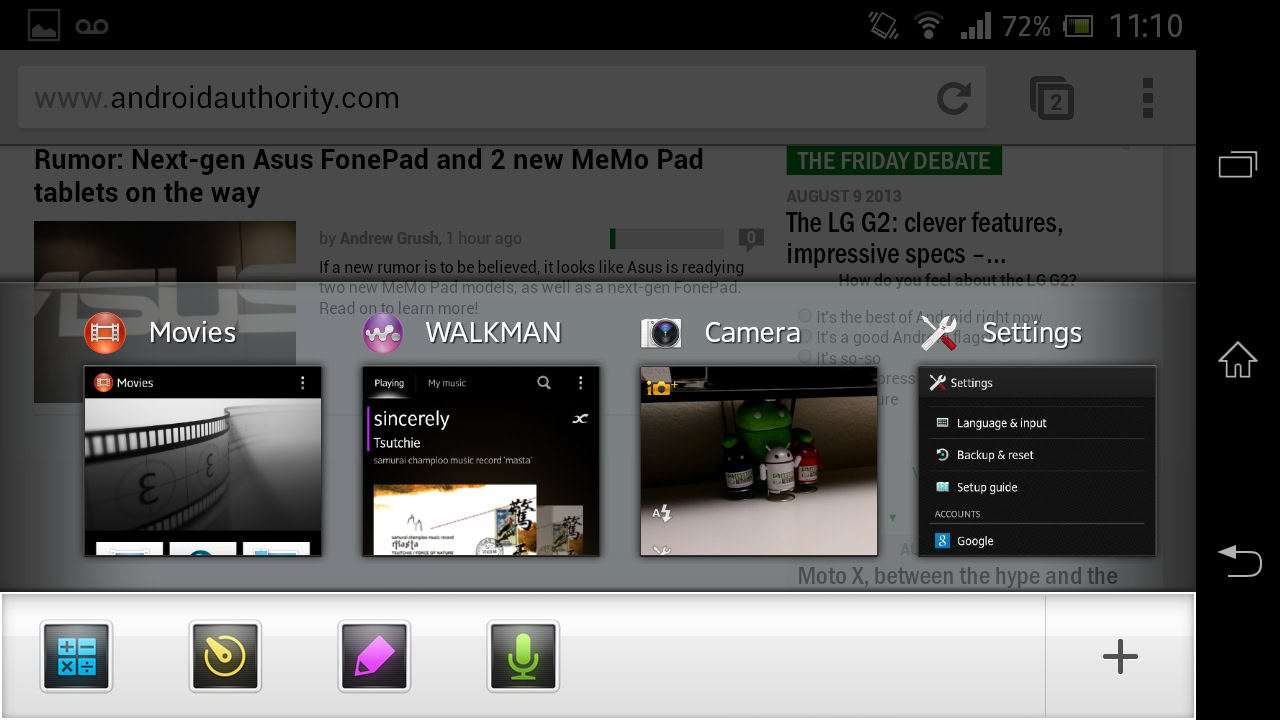
Task: Tap the Movies app icon
Action: [105, 333]
